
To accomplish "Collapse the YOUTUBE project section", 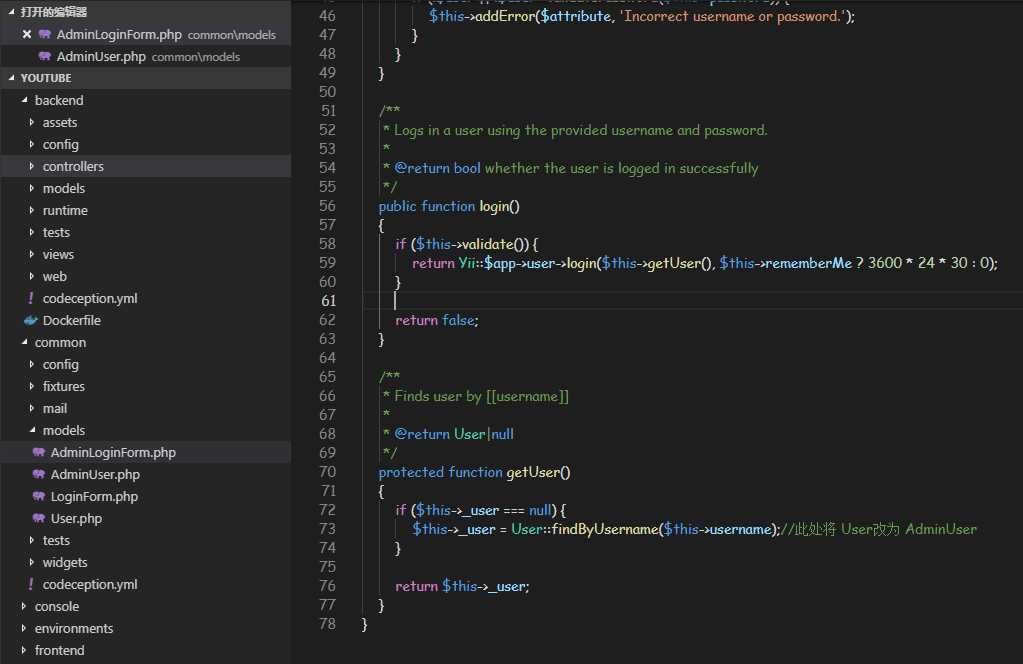I will click(11, 78).
